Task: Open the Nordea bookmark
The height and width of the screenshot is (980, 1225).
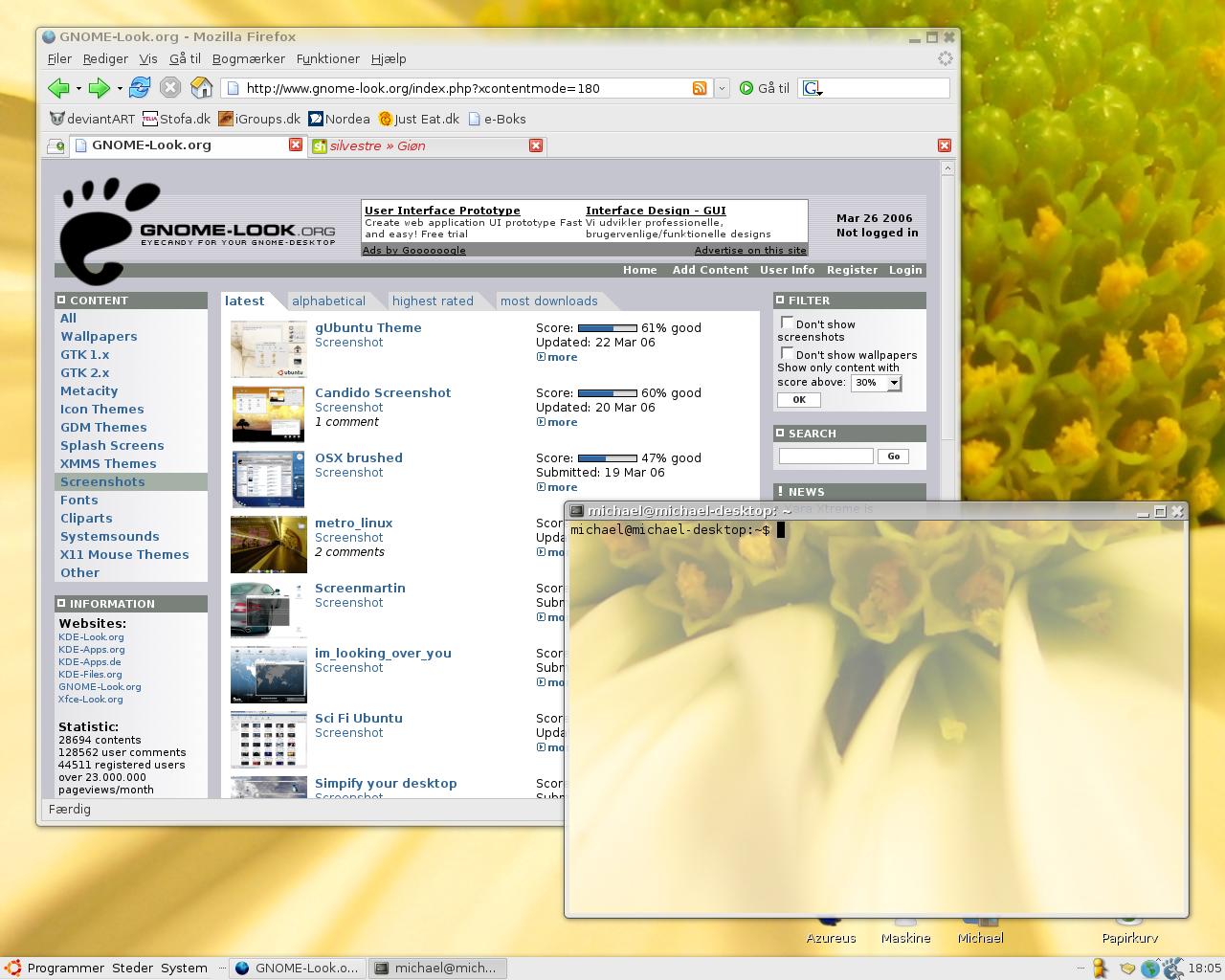Action: 339,119
